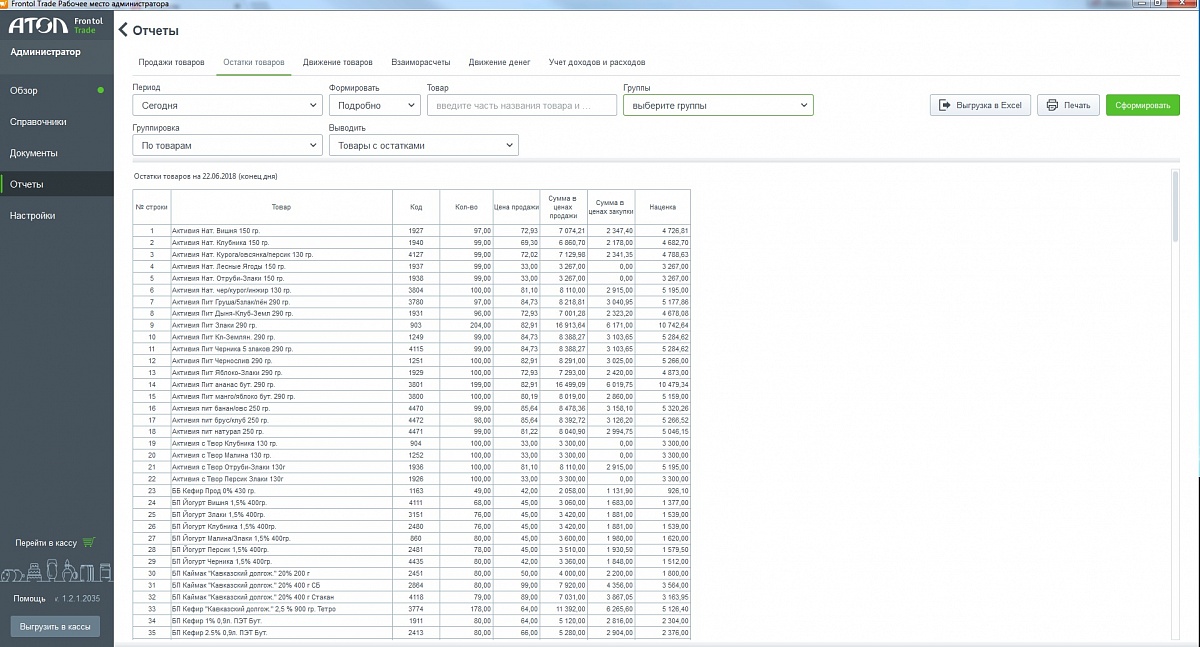
Task: Click the green status dot beside Обзор
Action: click(100, 91)
